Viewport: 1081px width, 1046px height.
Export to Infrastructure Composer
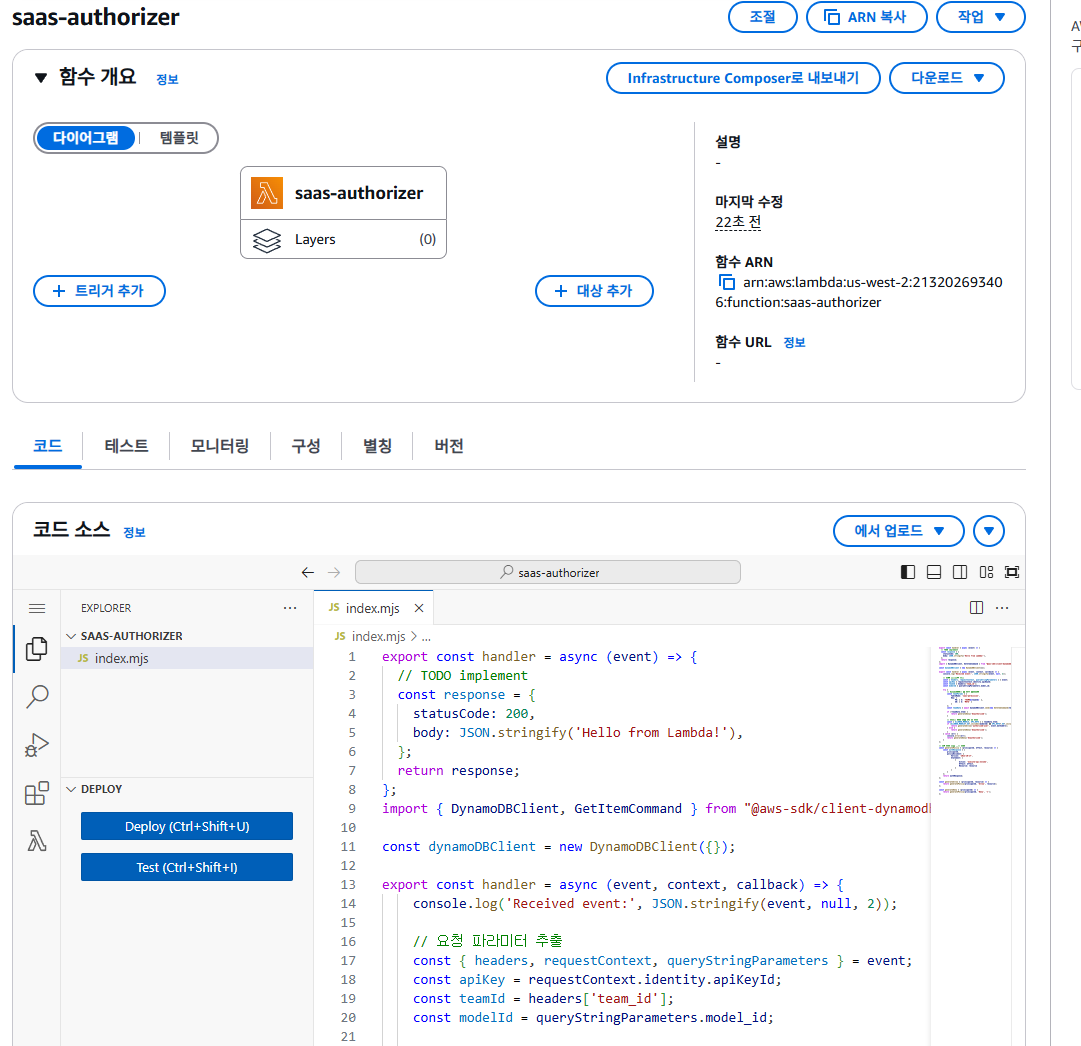tap(743, 78)
